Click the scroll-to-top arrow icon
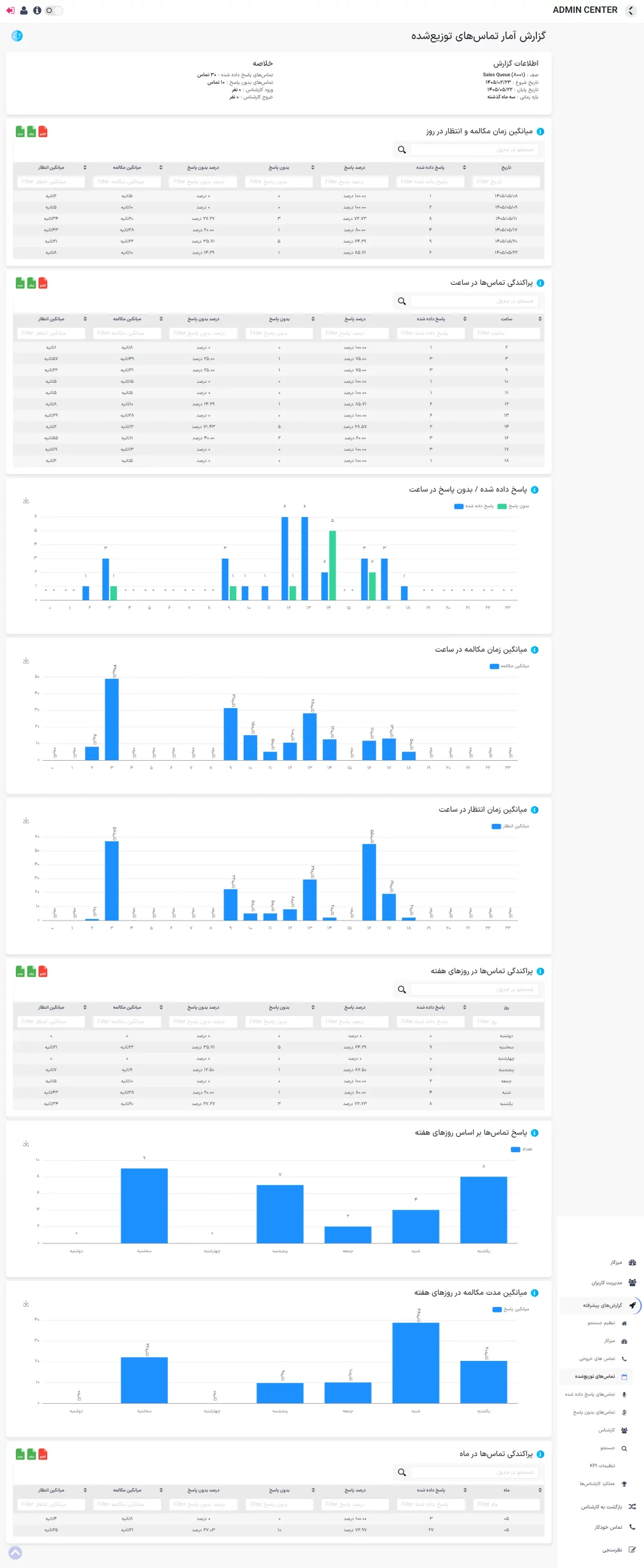The height and width of the screenshot is (1568, 644). pos(16,1553)
